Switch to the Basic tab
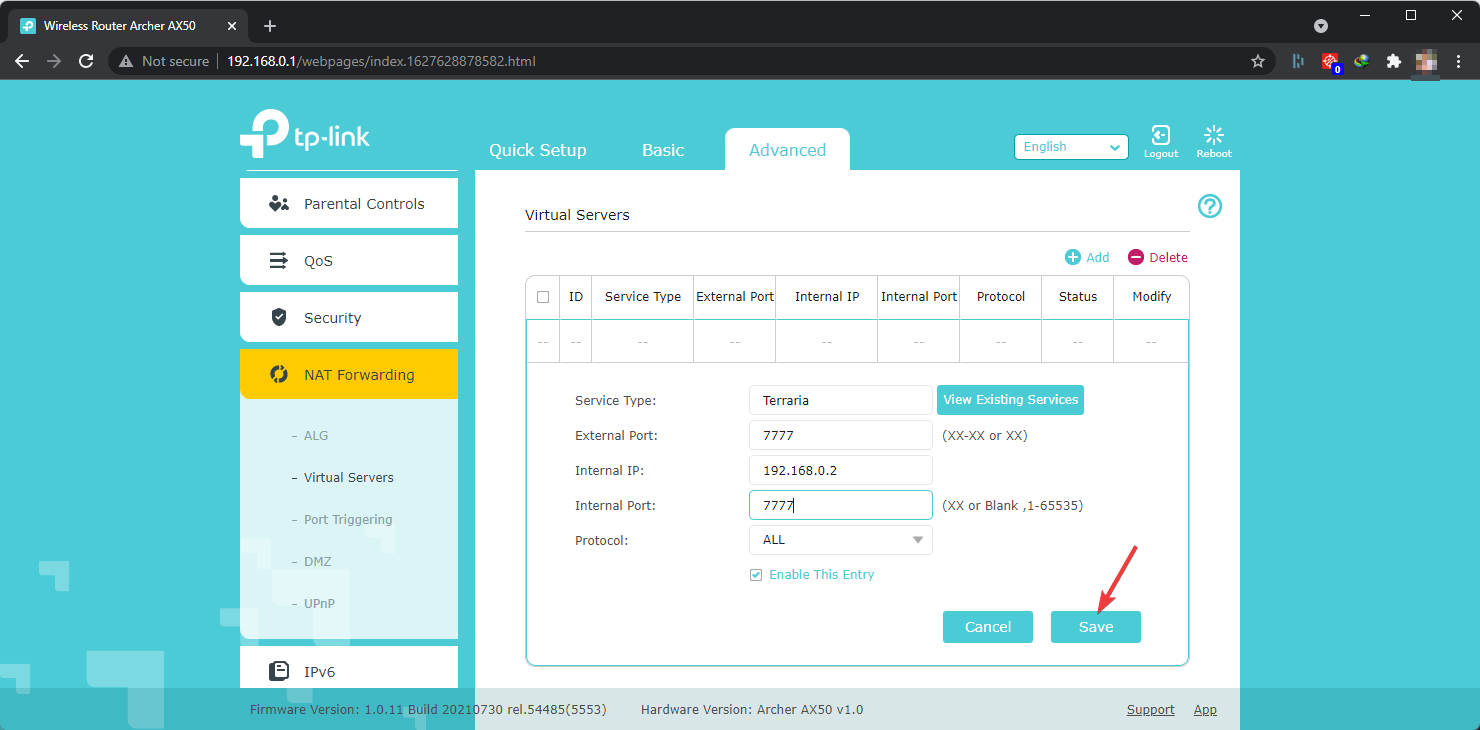1480x730 pixels. pyautogui.click(x=663, y=150)
